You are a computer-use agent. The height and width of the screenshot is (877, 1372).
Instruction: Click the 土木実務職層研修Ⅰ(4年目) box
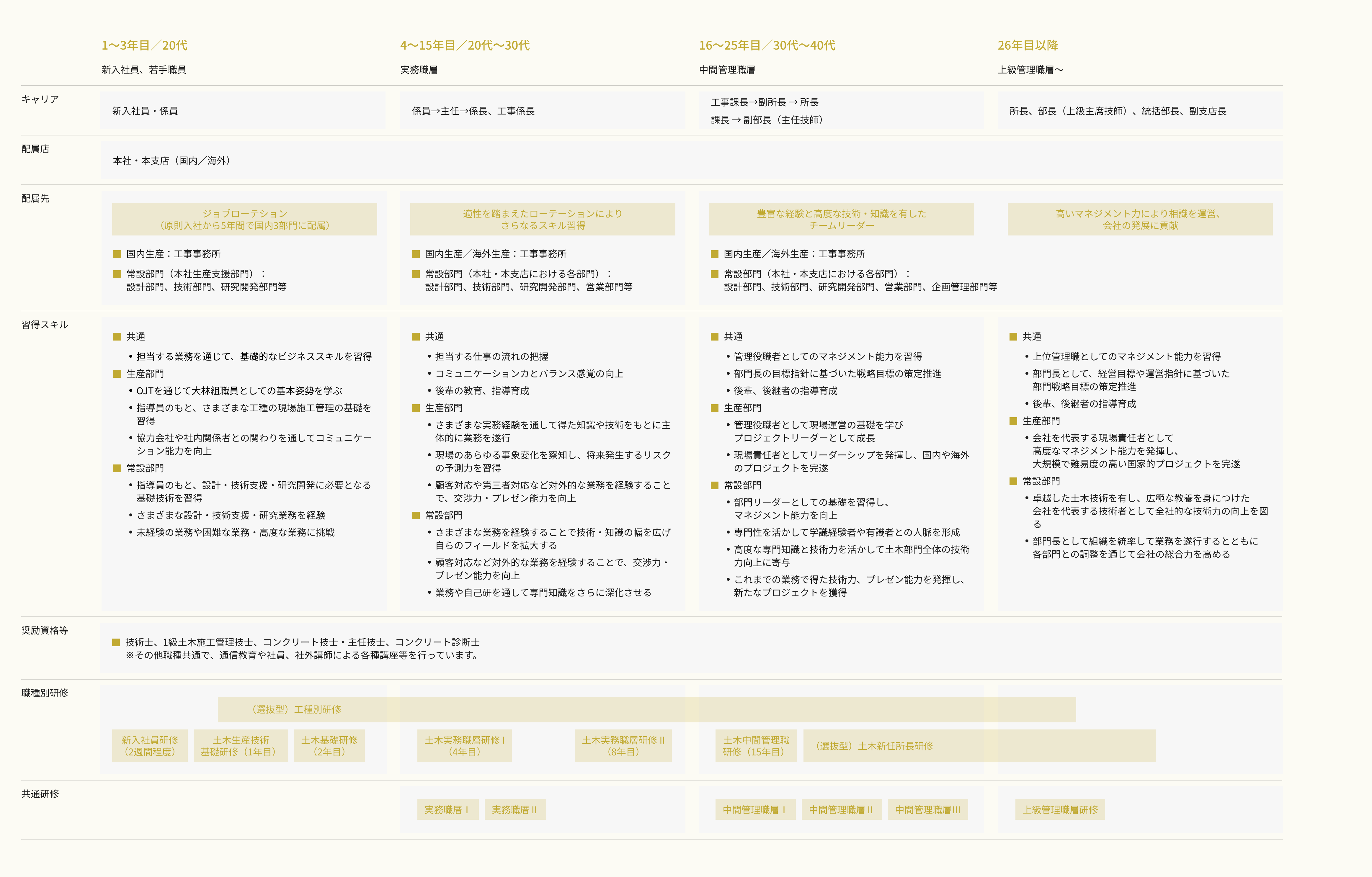tap(464, 745)
